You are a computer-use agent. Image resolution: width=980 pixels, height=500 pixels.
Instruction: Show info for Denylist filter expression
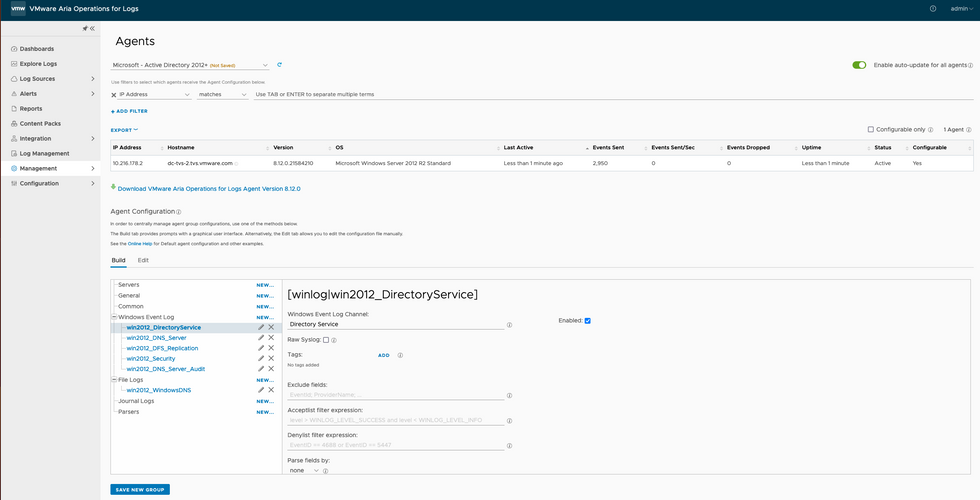[x=509, y=446]
